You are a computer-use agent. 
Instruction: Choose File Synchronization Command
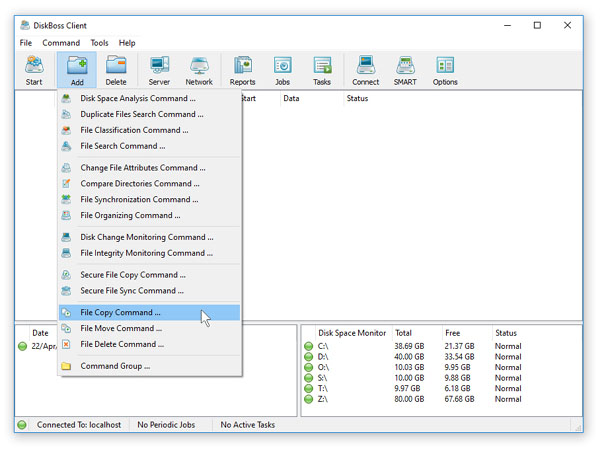150,199
